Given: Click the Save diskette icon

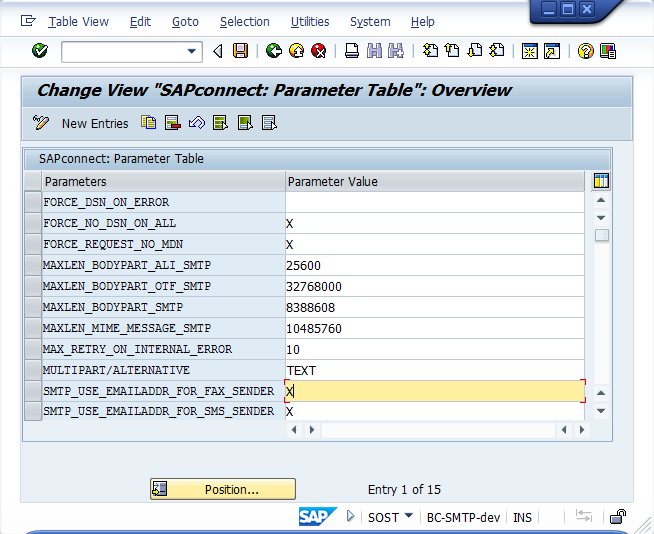Looking at the screenshot, I should [240, 51].
